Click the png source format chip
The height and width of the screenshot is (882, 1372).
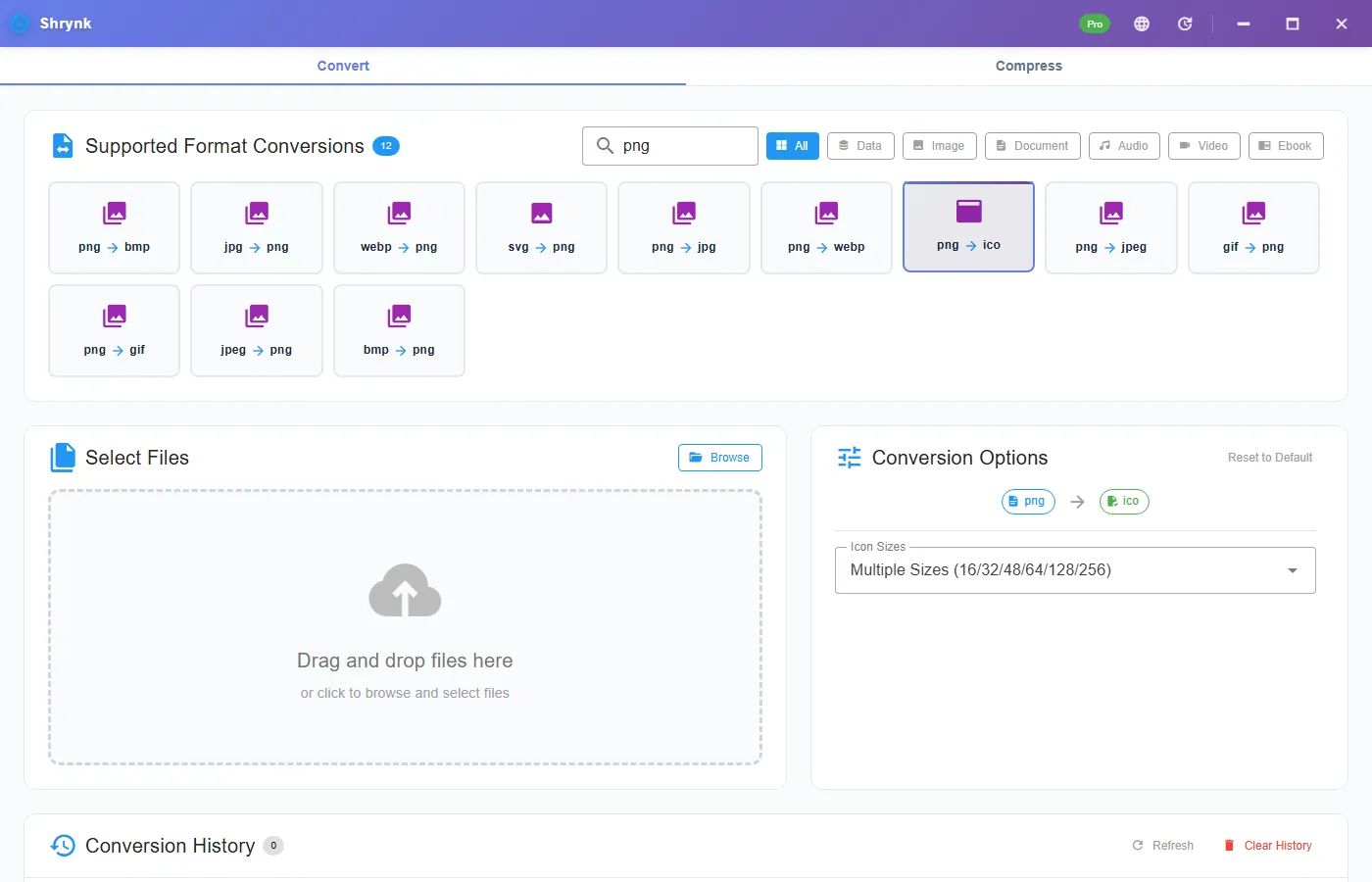pyautogui.click(x=1028, y=501)
